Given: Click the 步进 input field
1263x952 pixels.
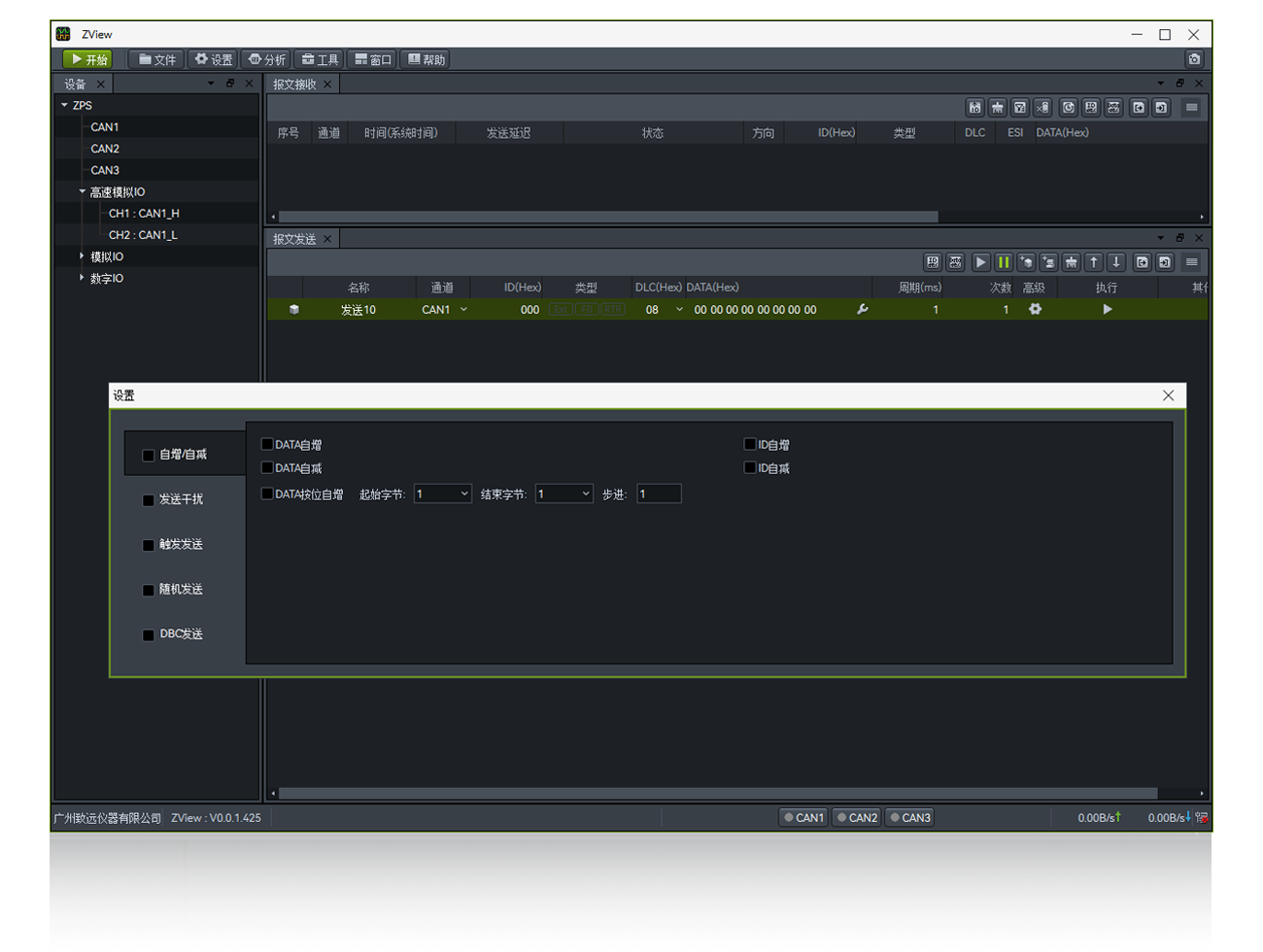Looking at the screenshot, I should 659,494.
